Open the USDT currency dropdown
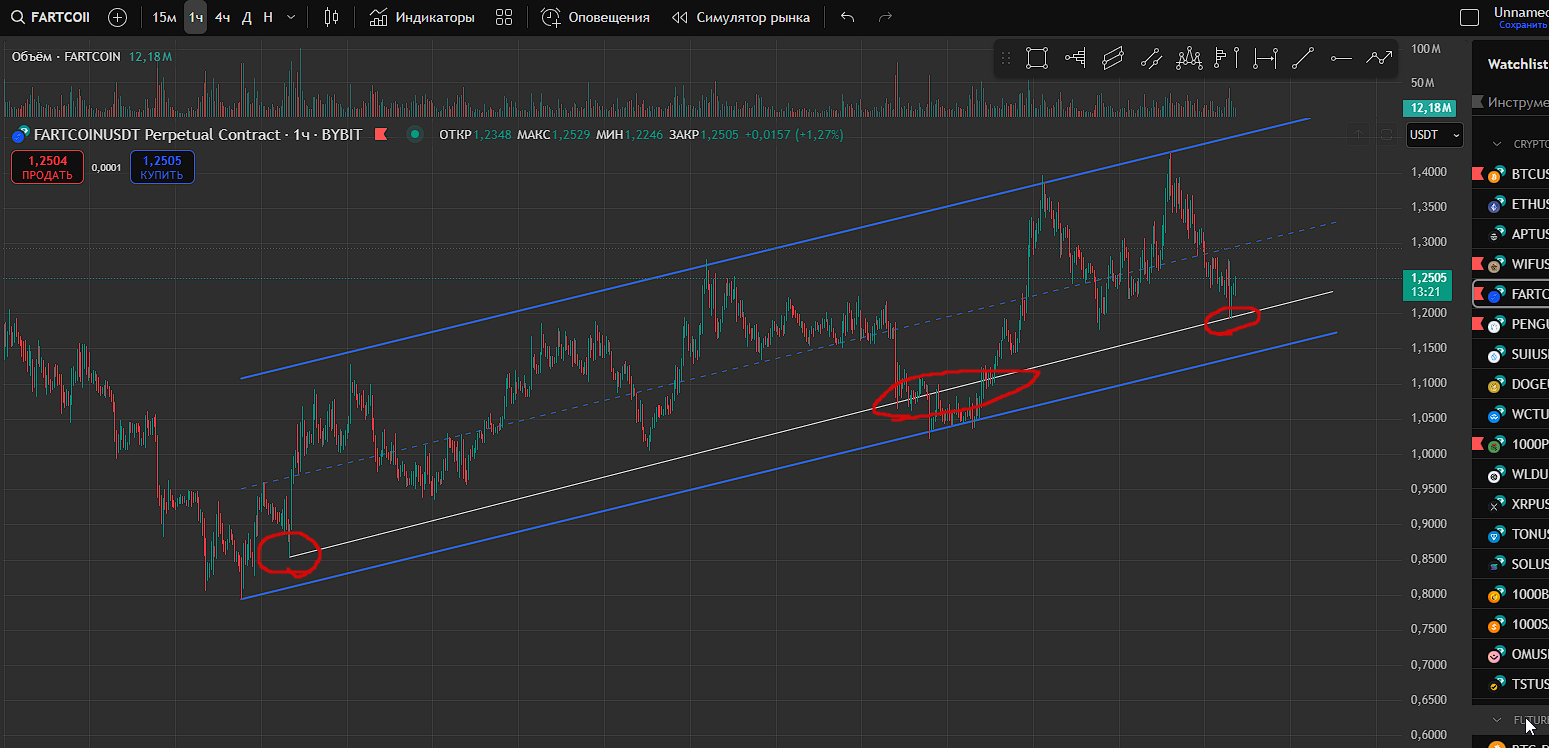The image size is (1549, 748). tap(1435, 134)
